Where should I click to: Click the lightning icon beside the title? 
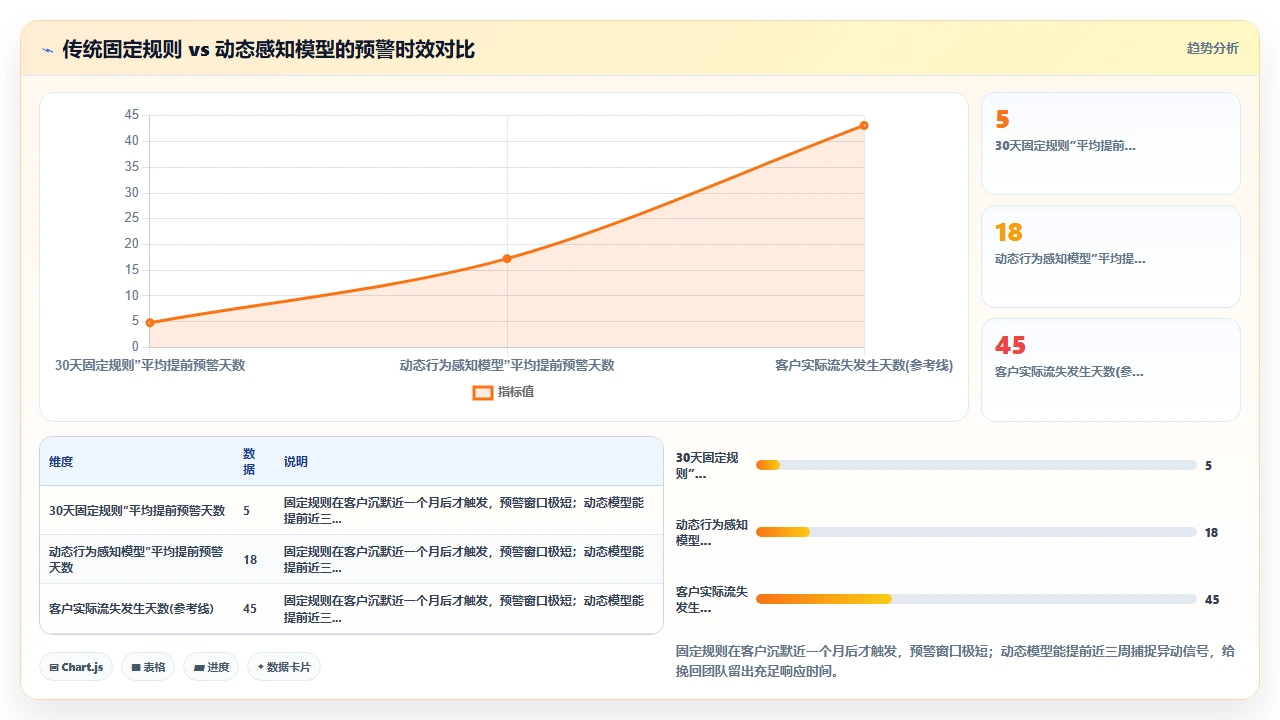click(x=48, y=49)
